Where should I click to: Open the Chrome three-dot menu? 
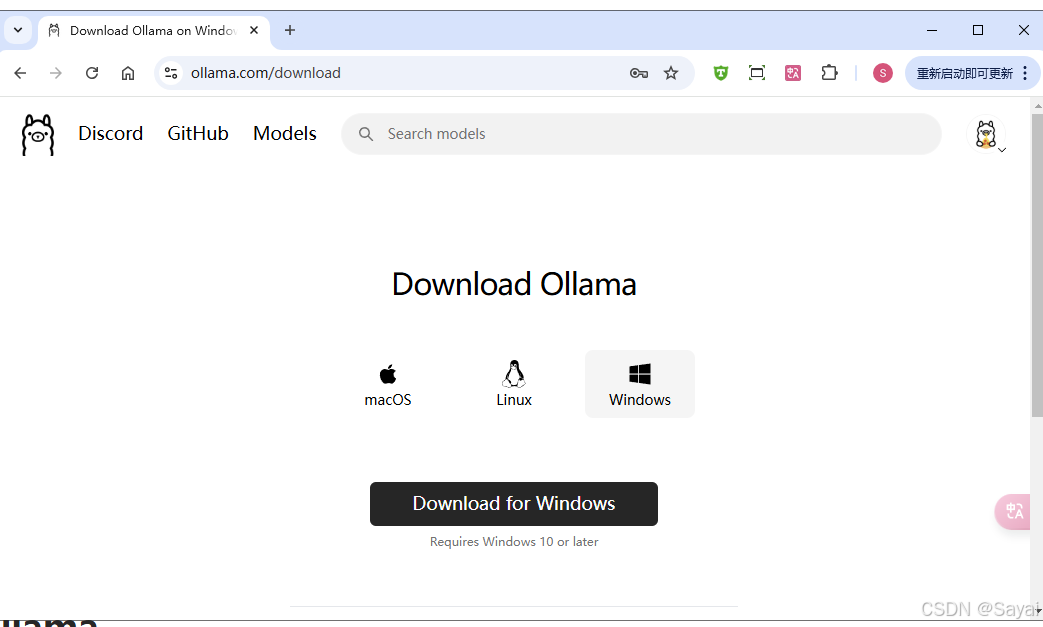click(x=1025, y=73)
